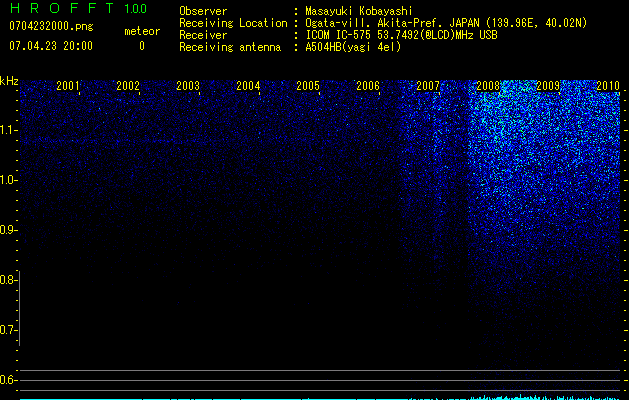Click the 2009 time marker
Screen dimensions: 629x400
click(548, 85)
